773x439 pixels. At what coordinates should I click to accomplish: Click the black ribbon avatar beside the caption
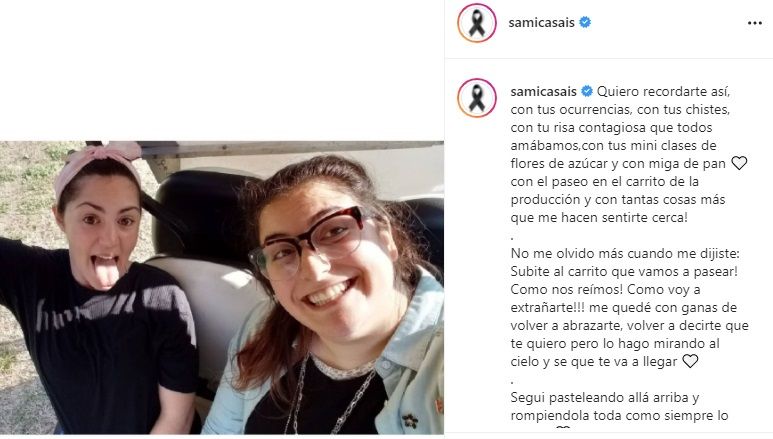(477, 98)
